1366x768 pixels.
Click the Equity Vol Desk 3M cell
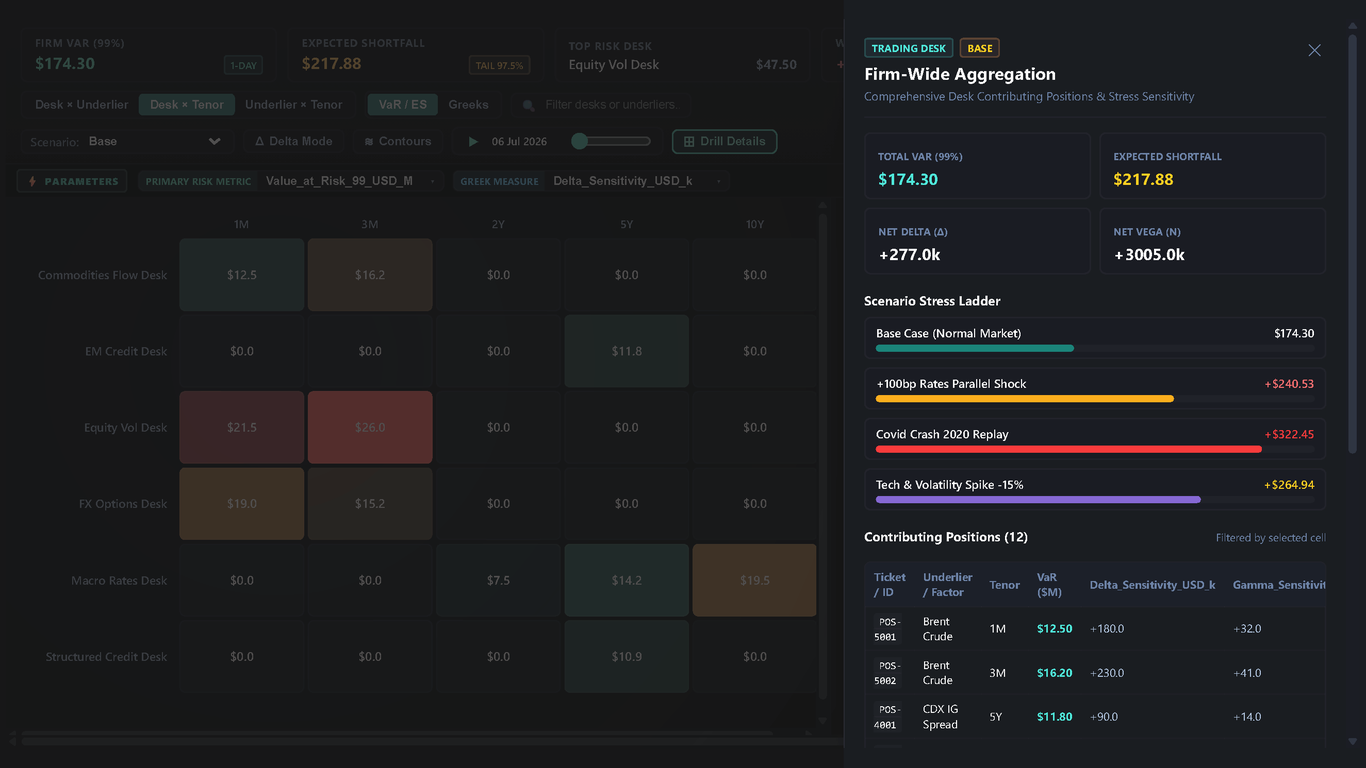point(370,427)
